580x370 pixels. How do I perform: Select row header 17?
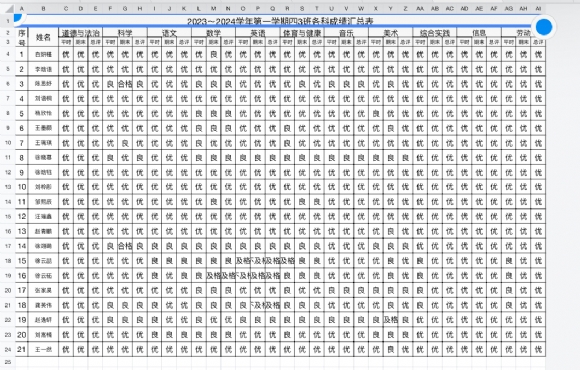click(8, 246)
